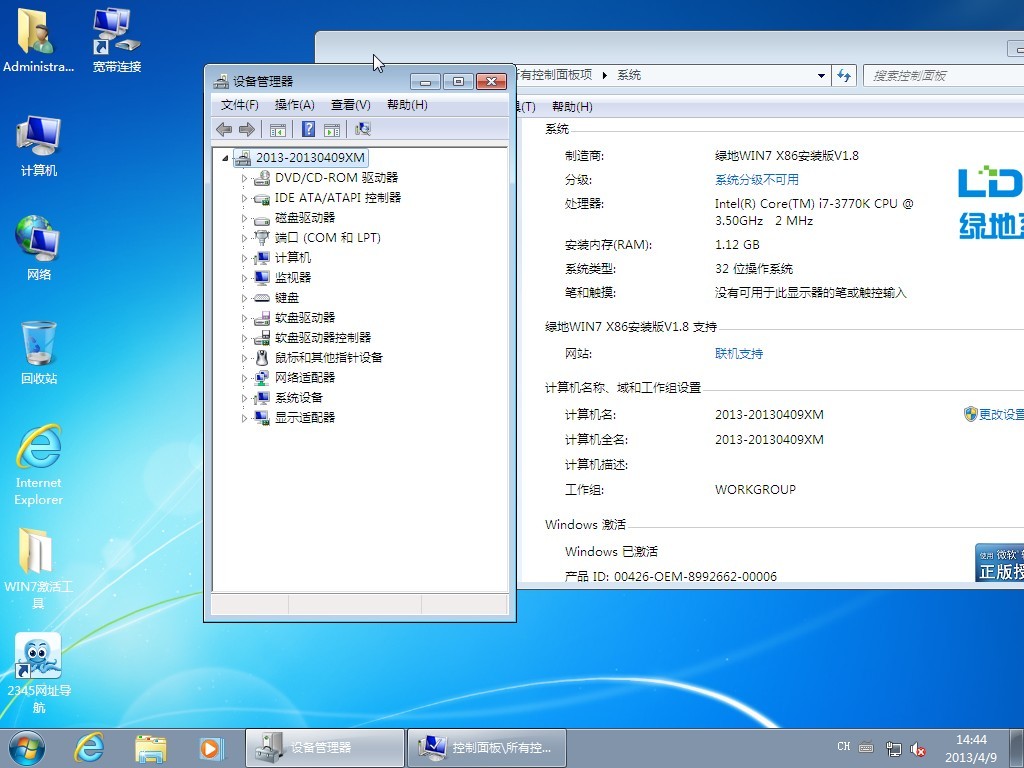Screen dimensions: 1024x768
Task: Click the Forward arrow in Device Manager toolbar
Action: 247,129
